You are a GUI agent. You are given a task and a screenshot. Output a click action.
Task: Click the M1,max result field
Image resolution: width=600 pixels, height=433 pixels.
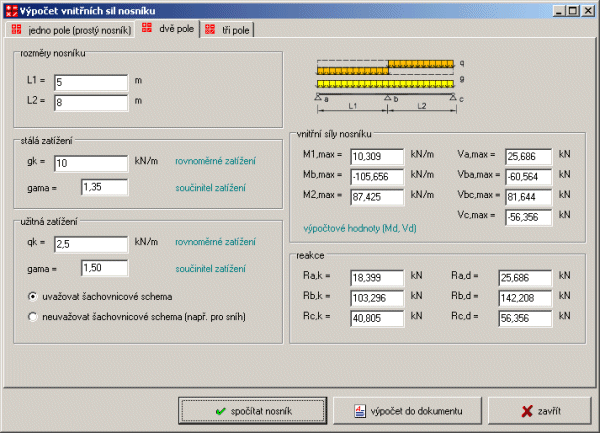point(377,156)
